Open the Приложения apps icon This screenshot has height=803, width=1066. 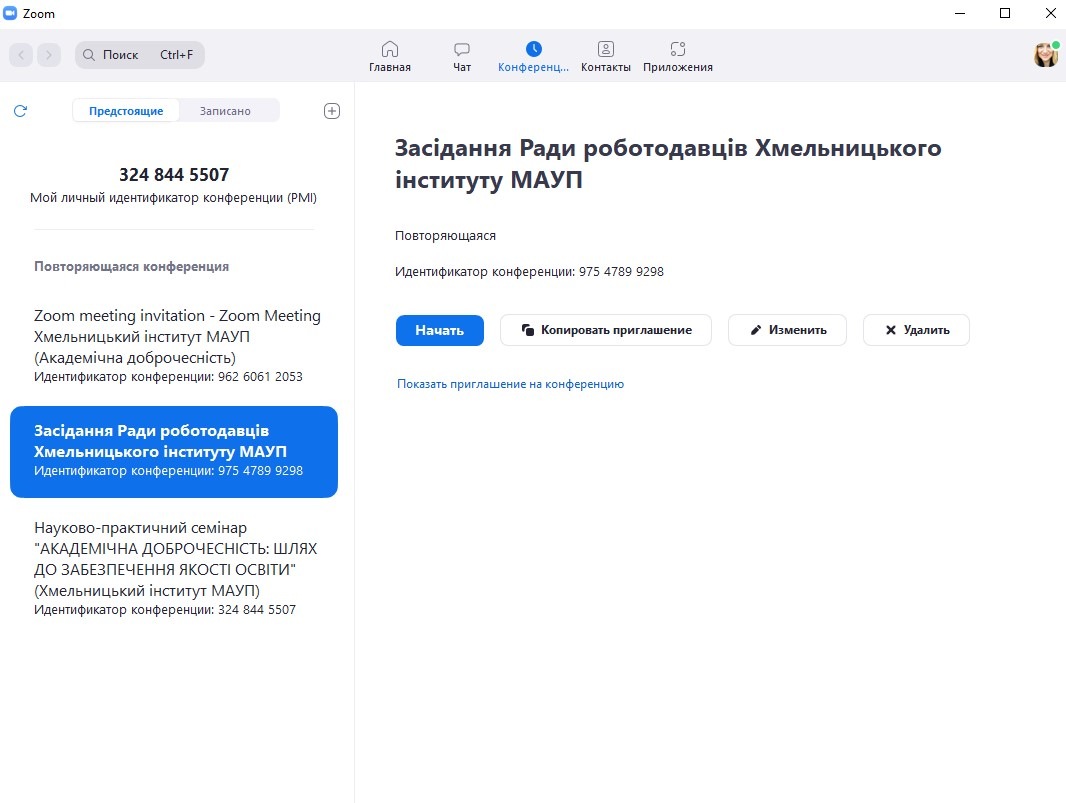click(678, 49)
